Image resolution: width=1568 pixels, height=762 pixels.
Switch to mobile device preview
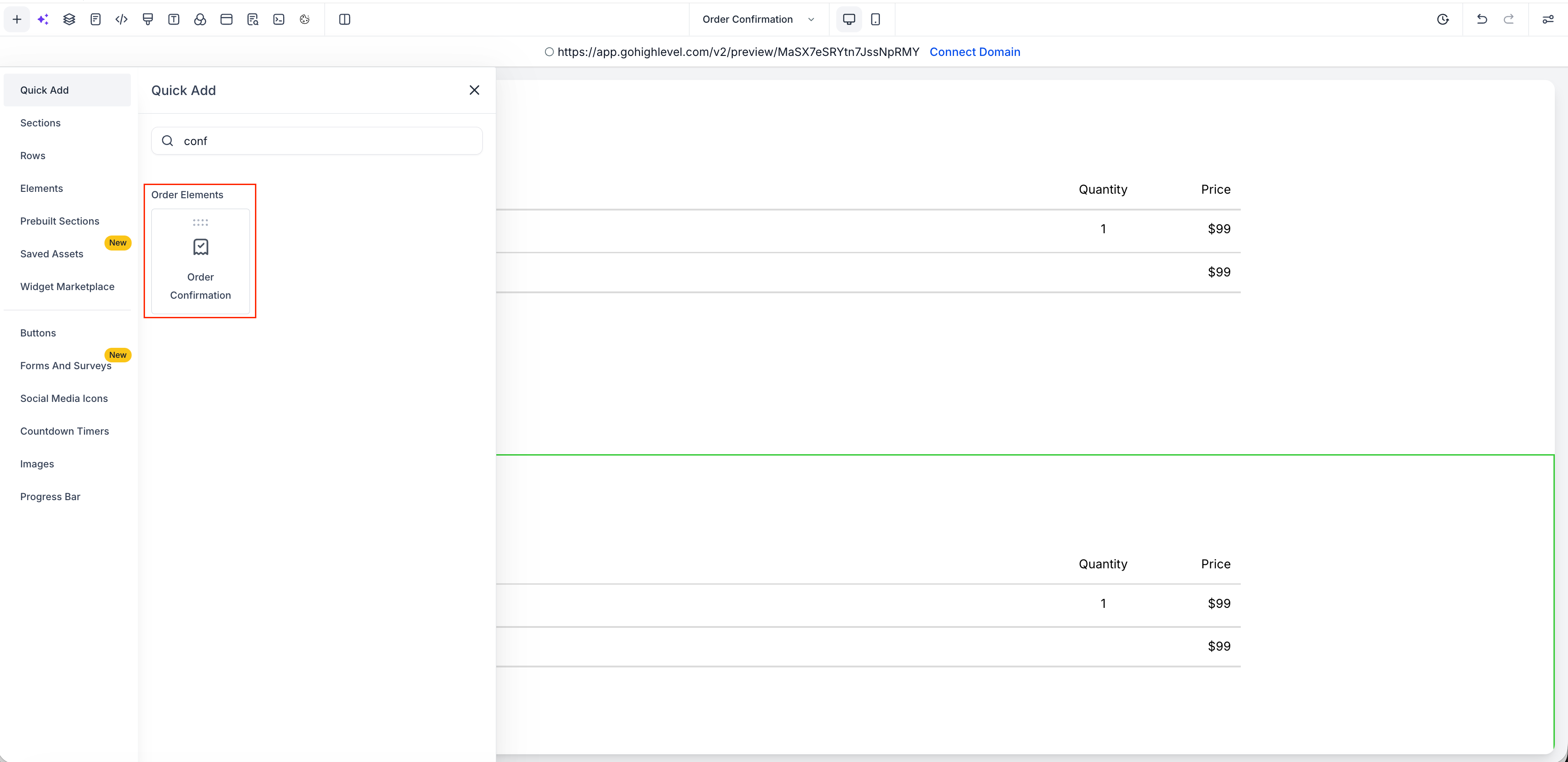coord(875,20)
